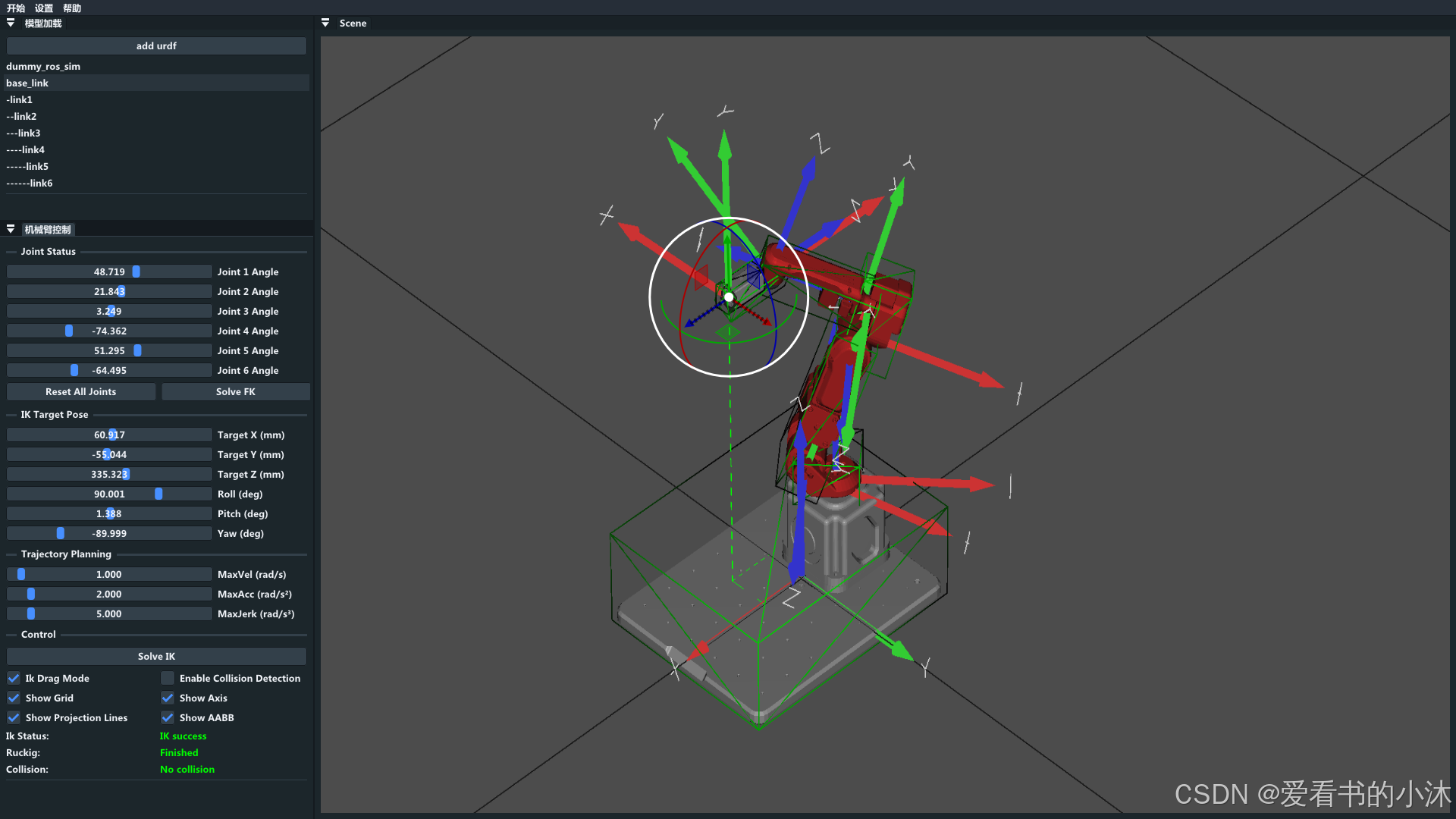Image resolution: width=1456 pixels, height=819 pixels.
Task: Click the Pitch (deg) slider
Action: pyautogui.click(x=109, y=513)
